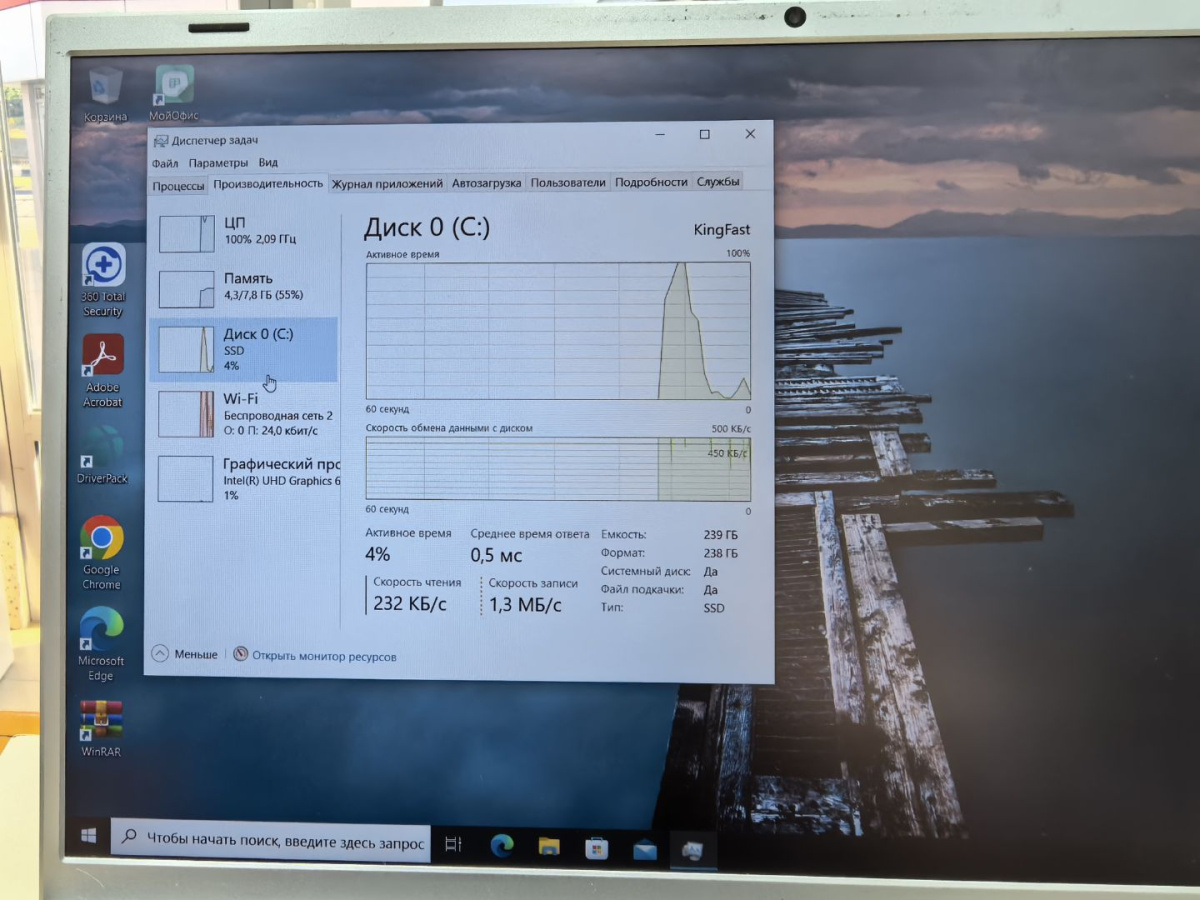
Task: Click the Формат 238 ГБ value
Action: [x=720, y=553]
